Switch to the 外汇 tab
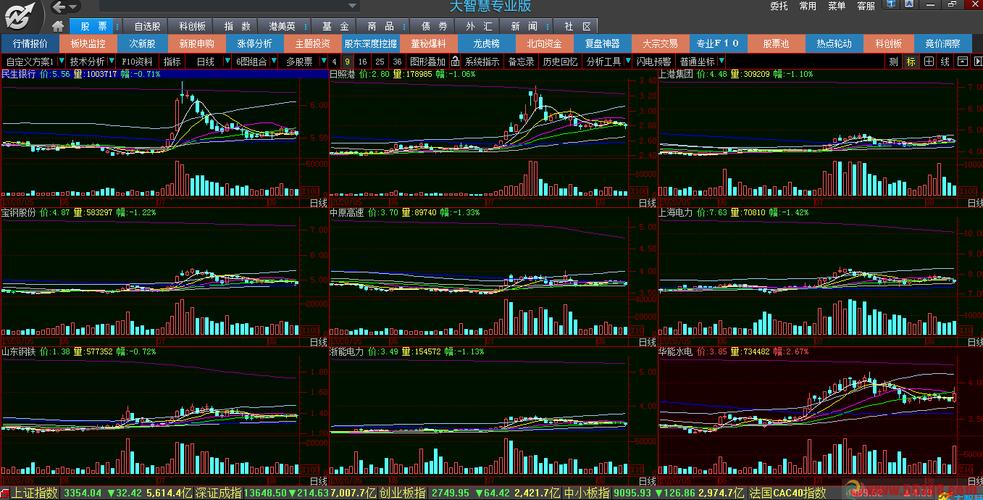The image size is (983, 500). [x=479, y=26]
